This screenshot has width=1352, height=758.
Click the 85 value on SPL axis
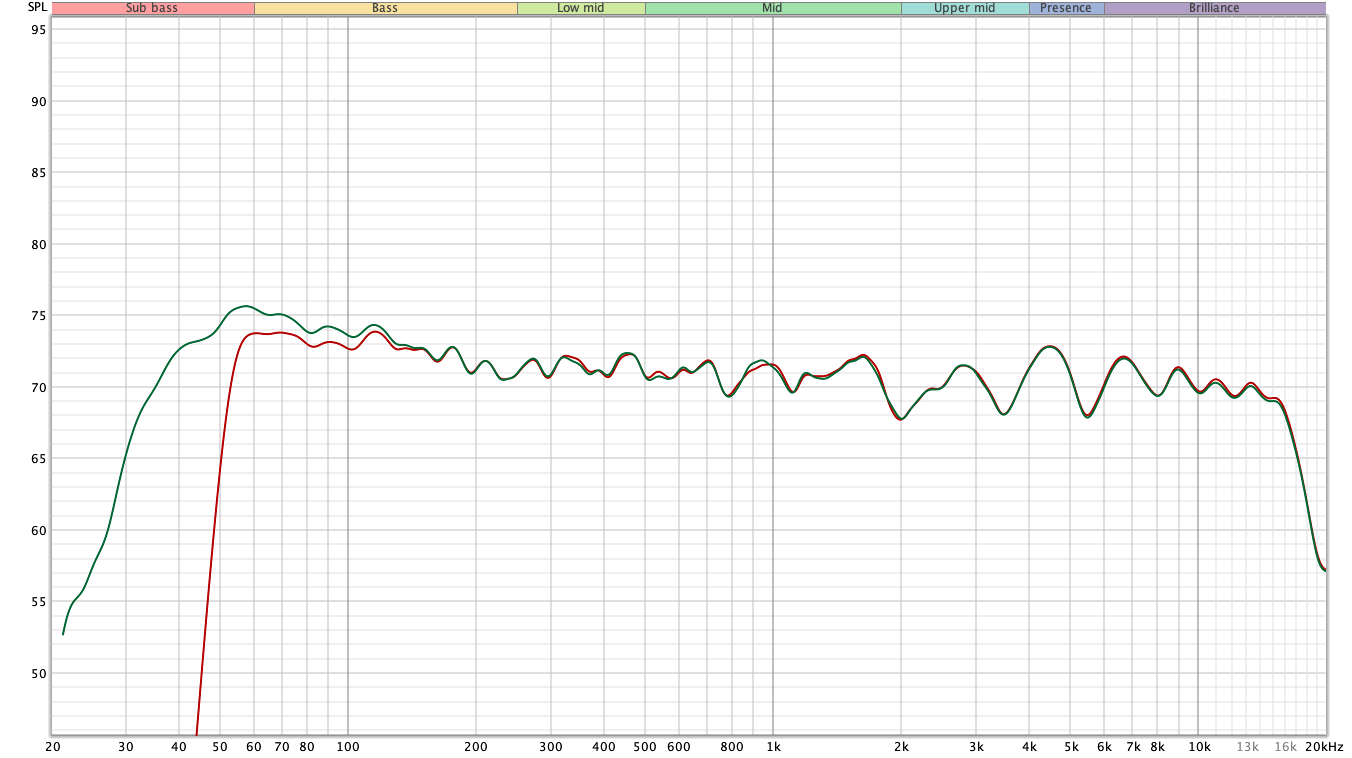[37, 172]
